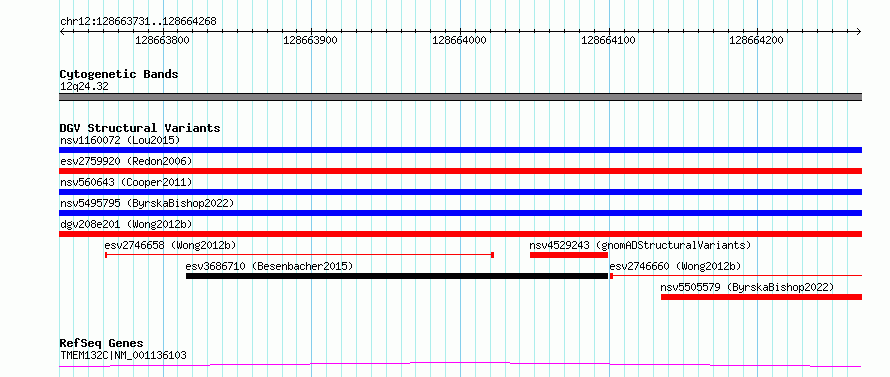Click the 128664100 ruler position label
The image size is (890, 377).
(608, 40)
